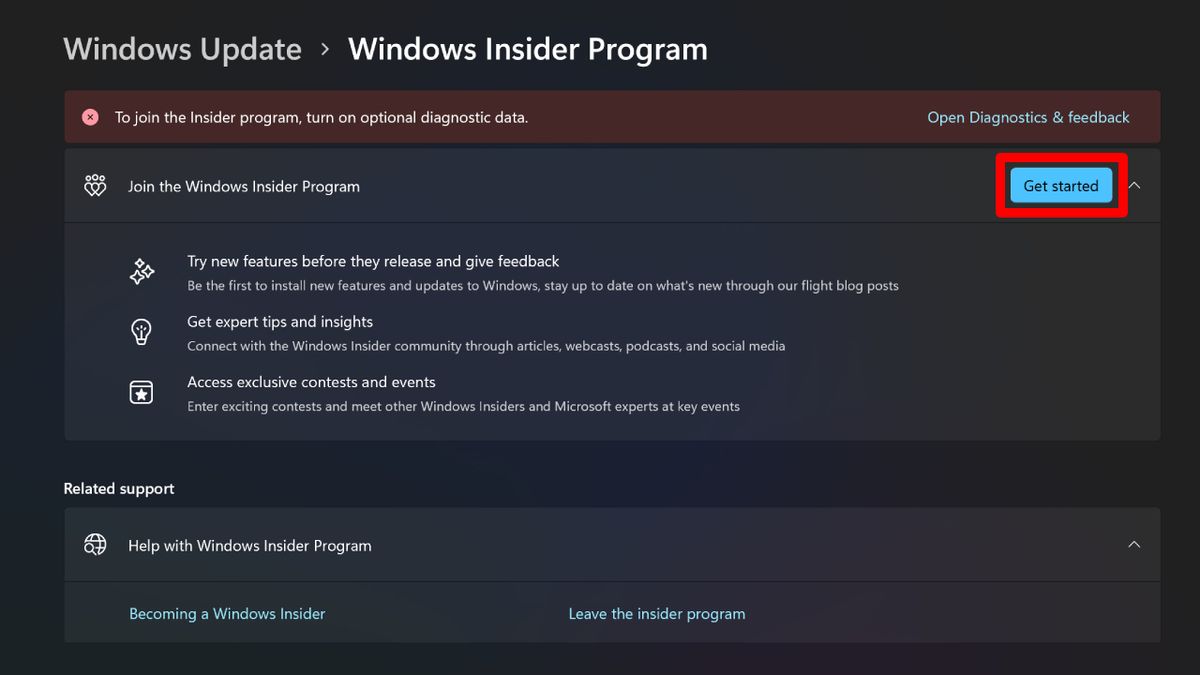The image size is (1200, 675).
Task: Click the optional diagnostic data error message
Action: tap(321, 117)
